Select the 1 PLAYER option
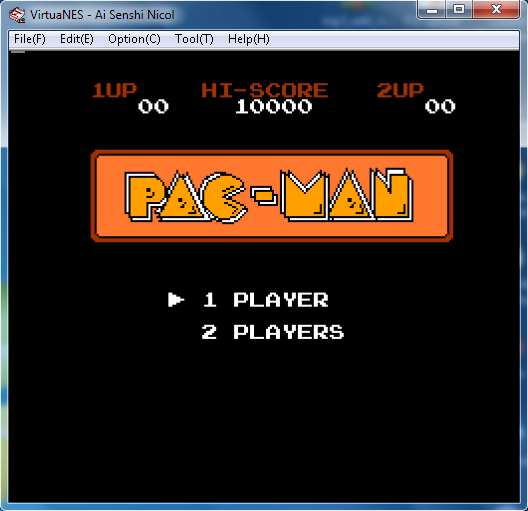 click(266, 300)
